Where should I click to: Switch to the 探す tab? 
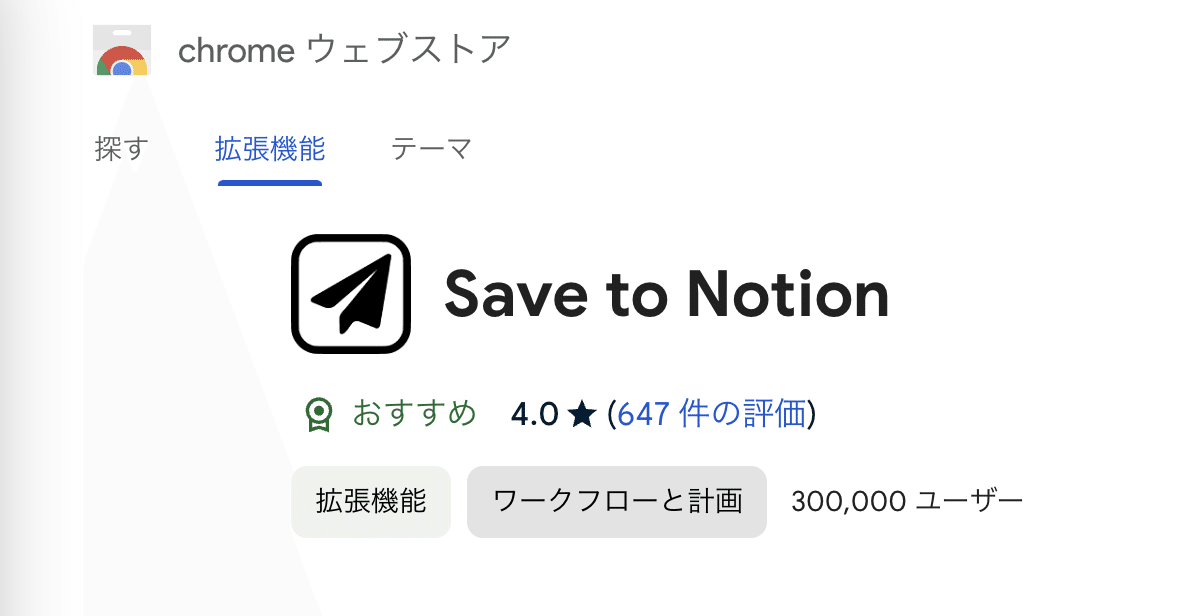pos(122,147)
